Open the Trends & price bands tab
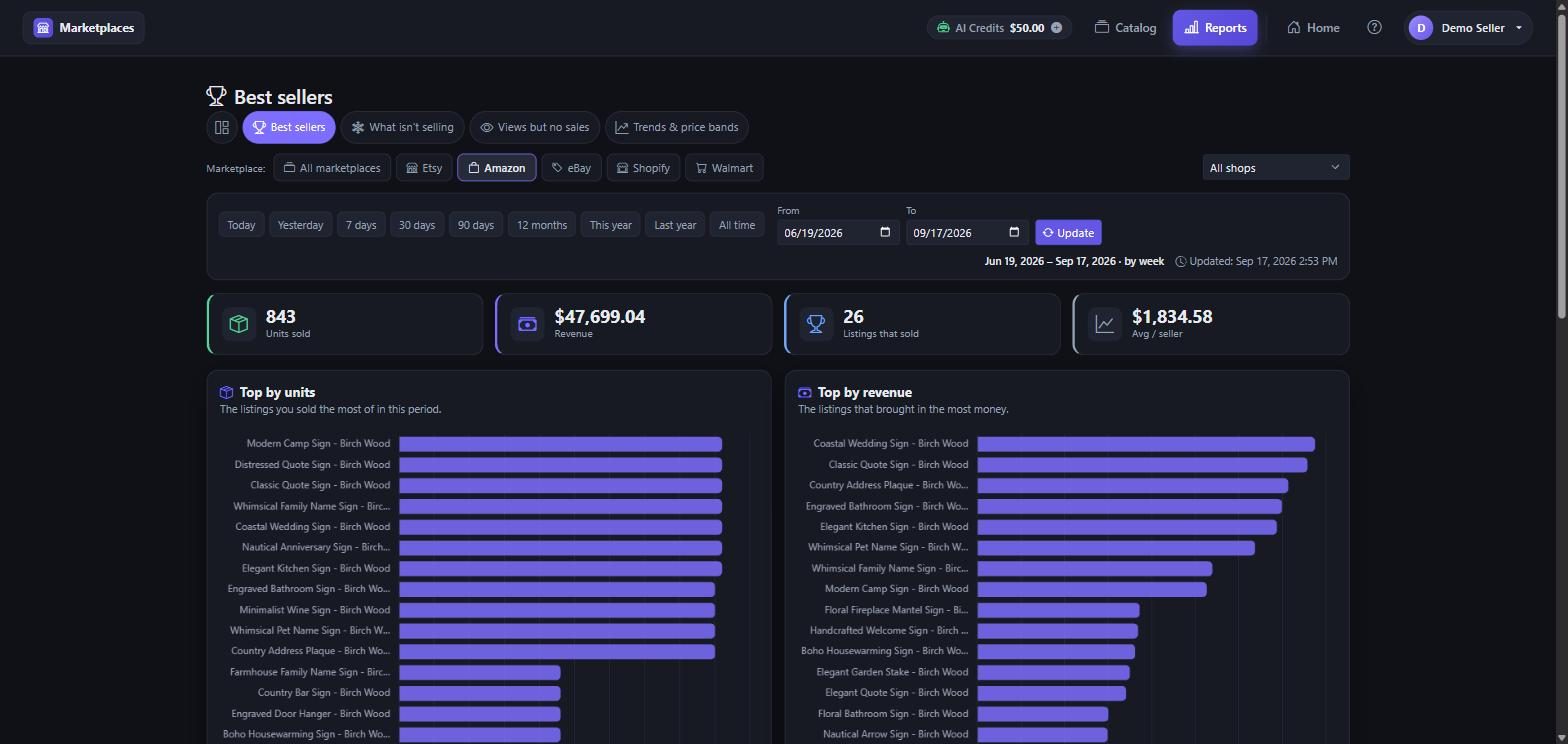 point(677,127)
